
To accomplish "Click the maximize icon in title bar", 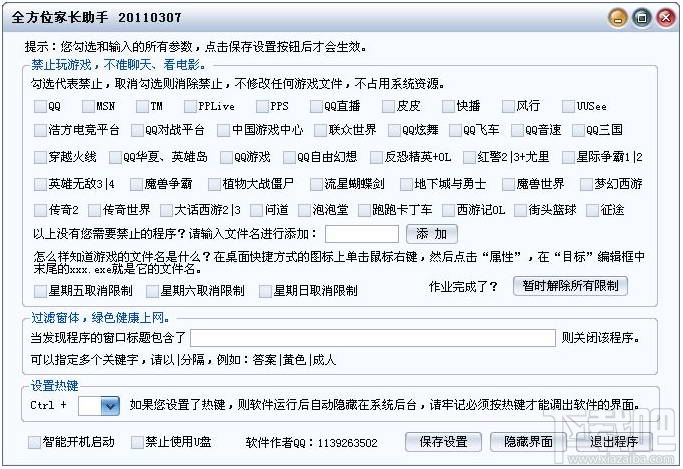I will pyautogui.click(x=642, y=18).
